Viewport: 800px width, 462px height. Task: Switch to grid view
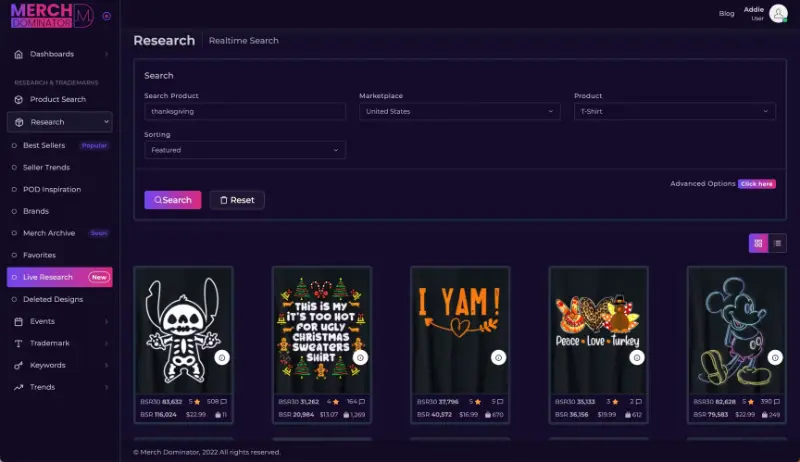click(x=758, y=243)
